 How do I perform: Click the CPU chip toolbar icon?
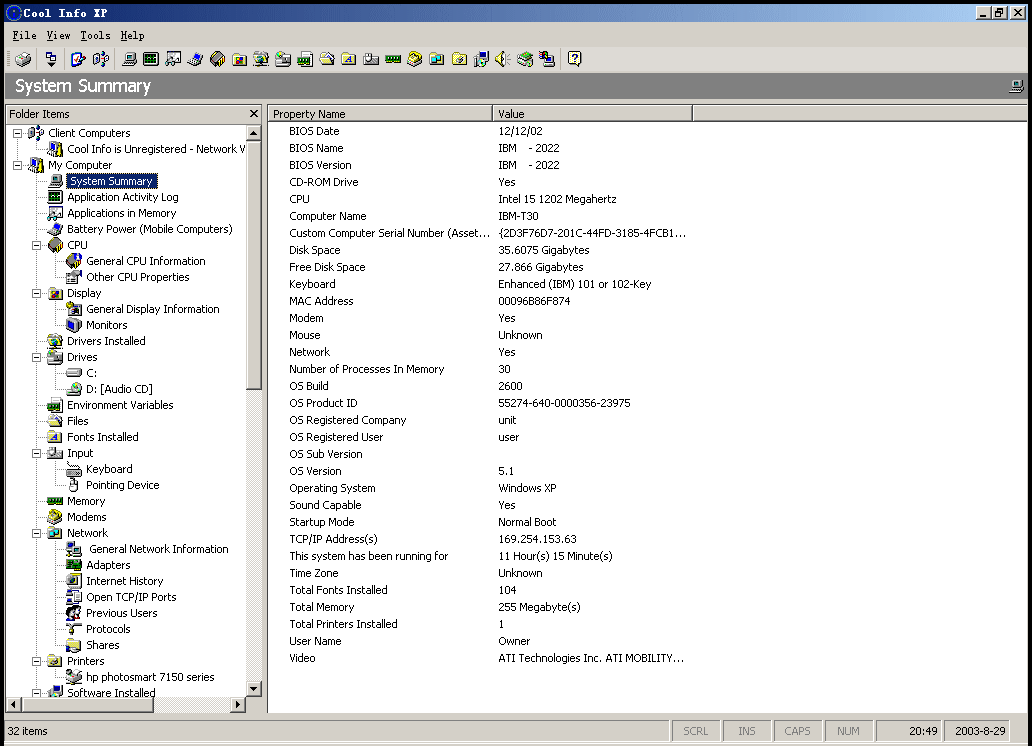pos(217,59)
